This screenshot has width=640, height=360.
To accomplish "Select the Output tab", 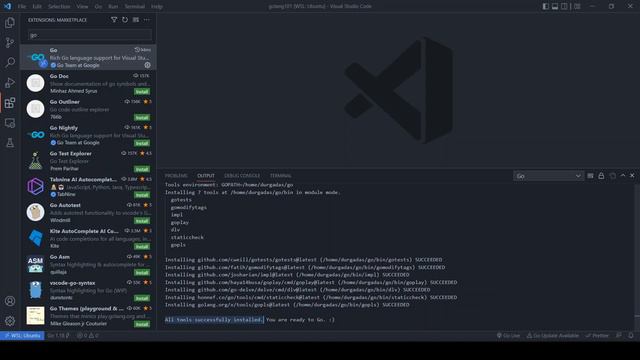I will point(206,176).
